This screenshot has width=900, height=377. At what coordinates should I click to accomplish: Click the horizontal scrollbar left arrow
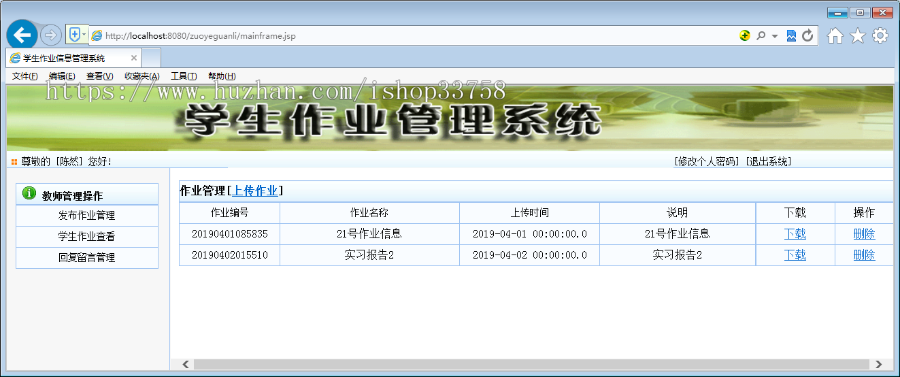pos(185,364)
